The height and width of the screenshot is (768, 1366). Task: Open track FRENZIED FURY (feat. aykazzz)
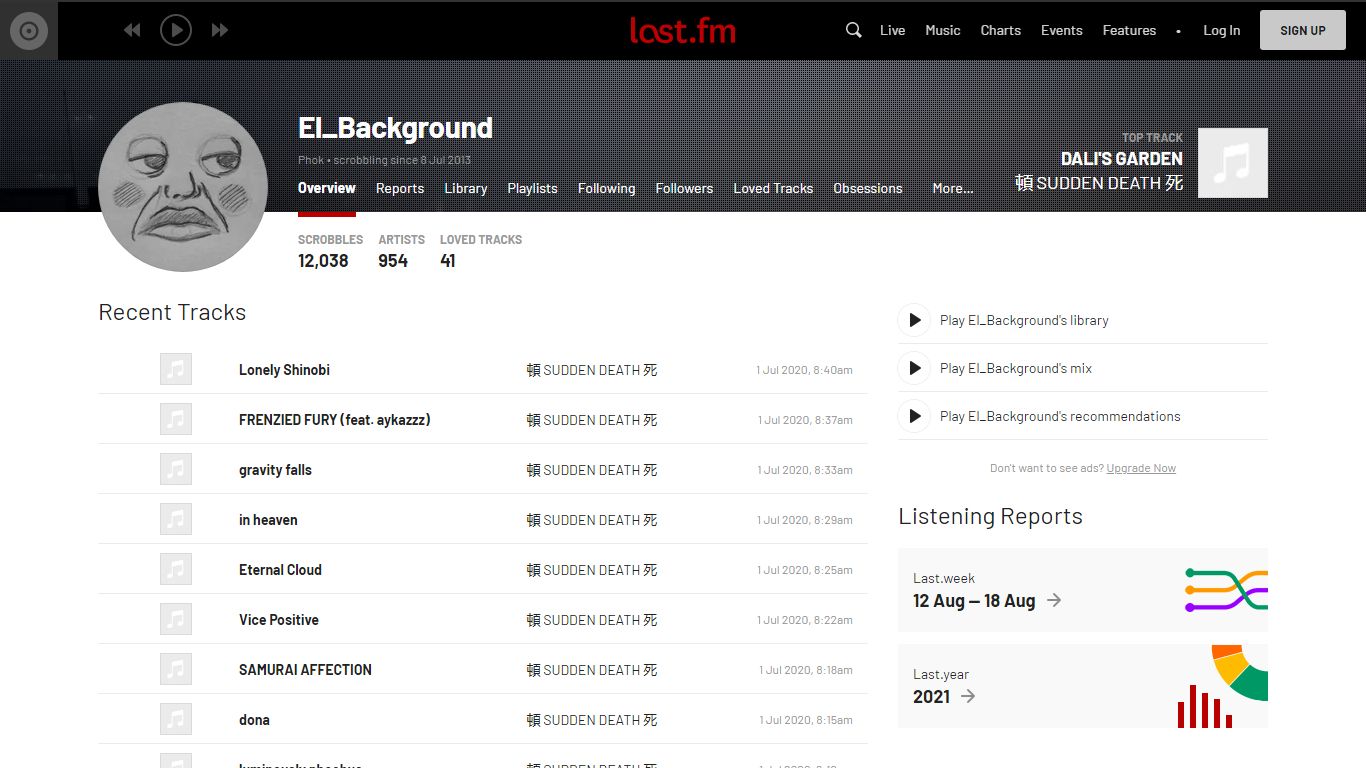click(x=335, y=420)
